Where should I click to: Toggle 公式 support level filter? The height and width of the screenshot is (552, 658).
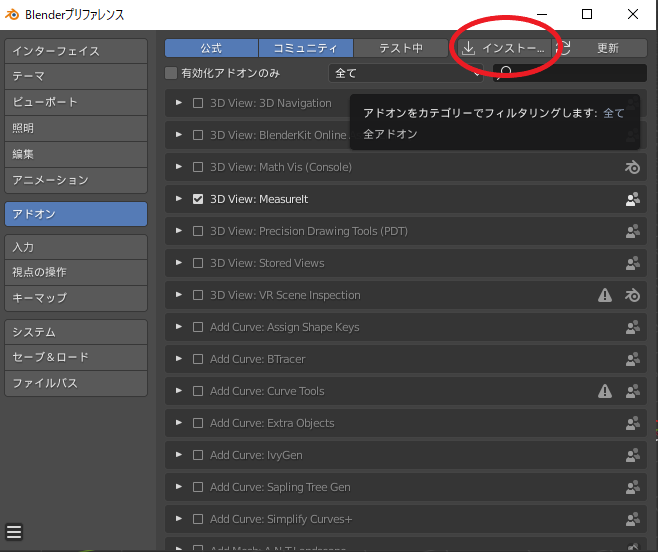coord(211,48)
